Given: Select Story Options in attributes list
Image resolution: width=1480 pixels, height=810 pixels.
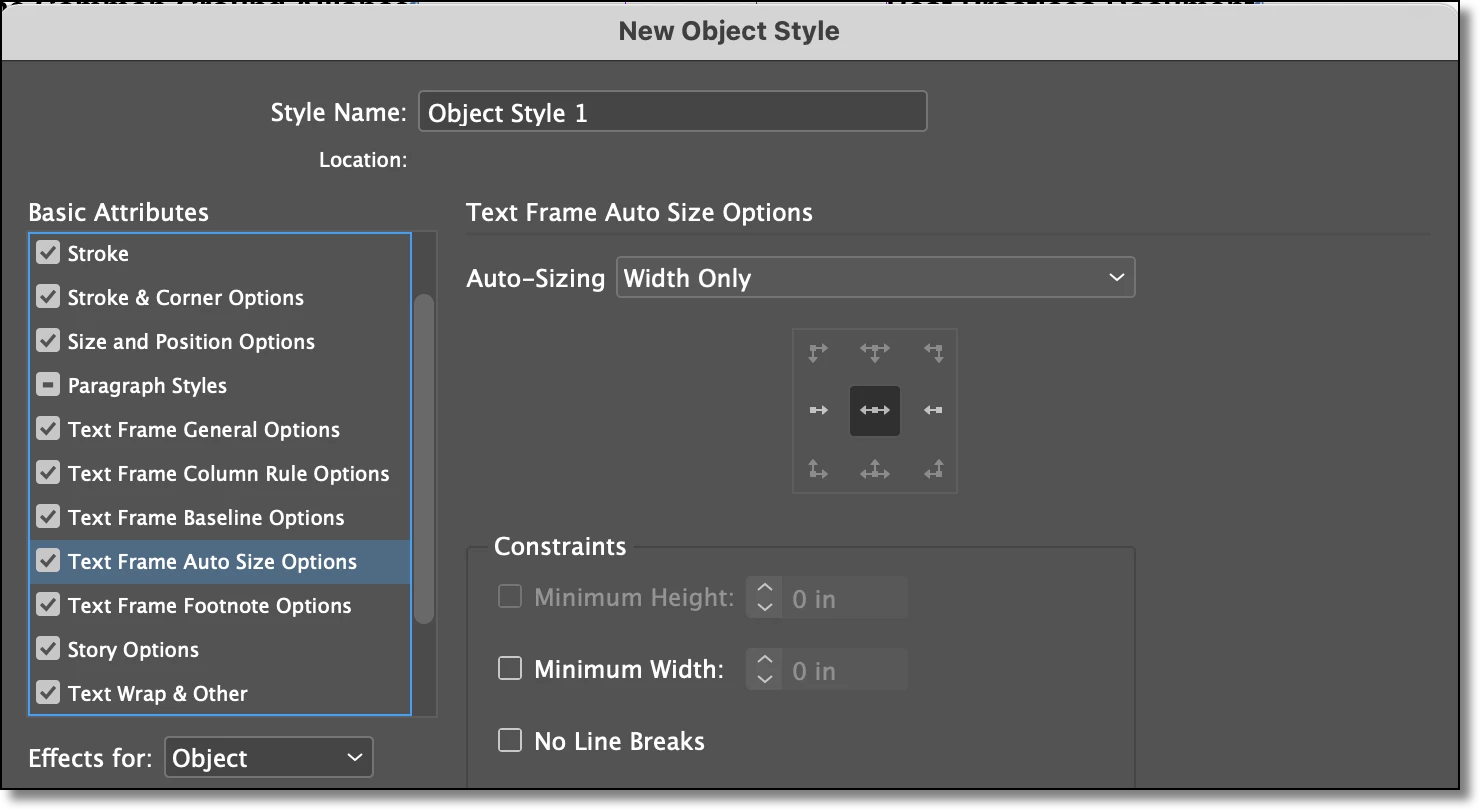Looking at the screenshot, I should (x=133, y=650).
